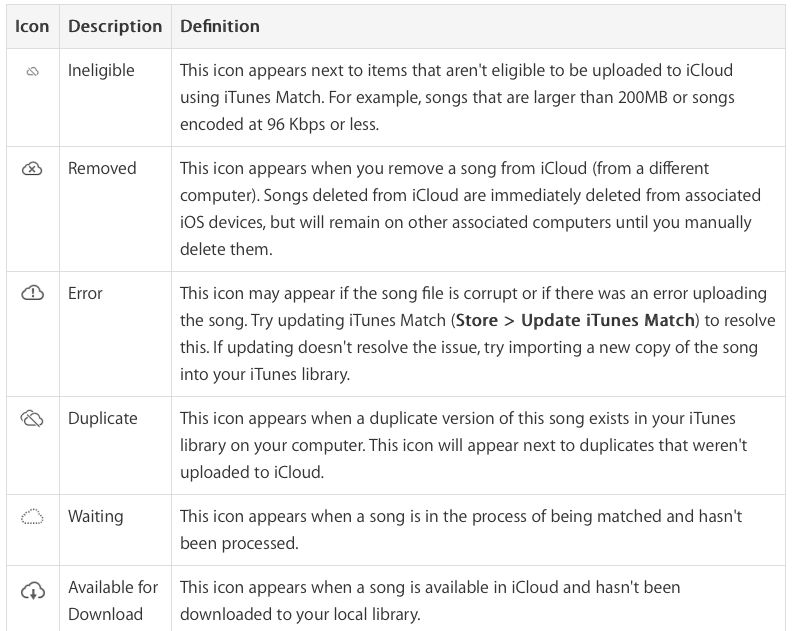Select the Waiting description label
Image resolution: width=792 pixels, height=631 pixels.
(95, 516)
